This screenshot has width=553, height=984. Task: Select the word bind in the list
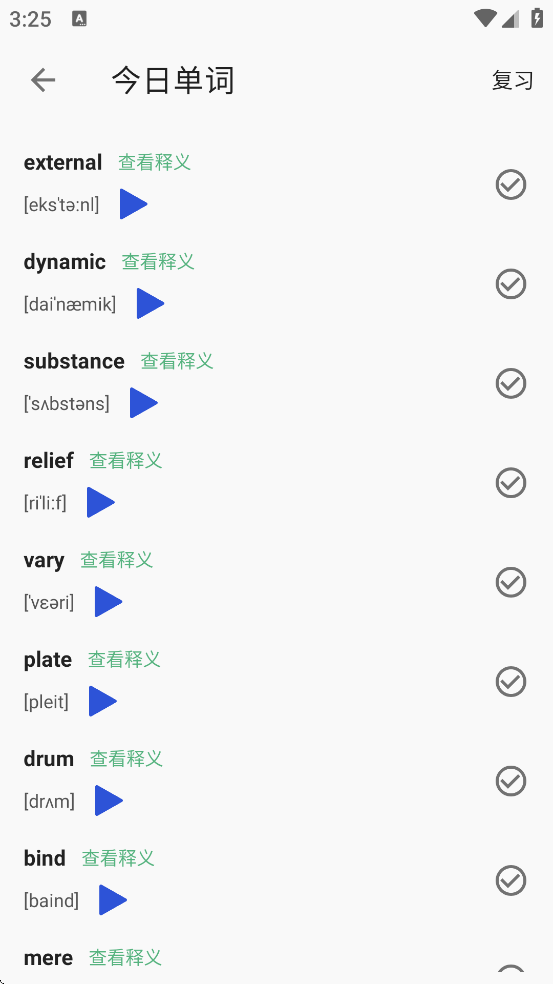45,858
